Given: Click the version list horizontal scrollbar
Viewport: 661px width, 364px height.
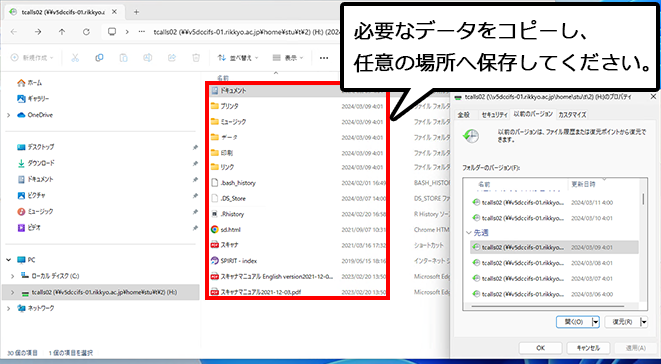Looking at the screenshot, I should [548, 307].
